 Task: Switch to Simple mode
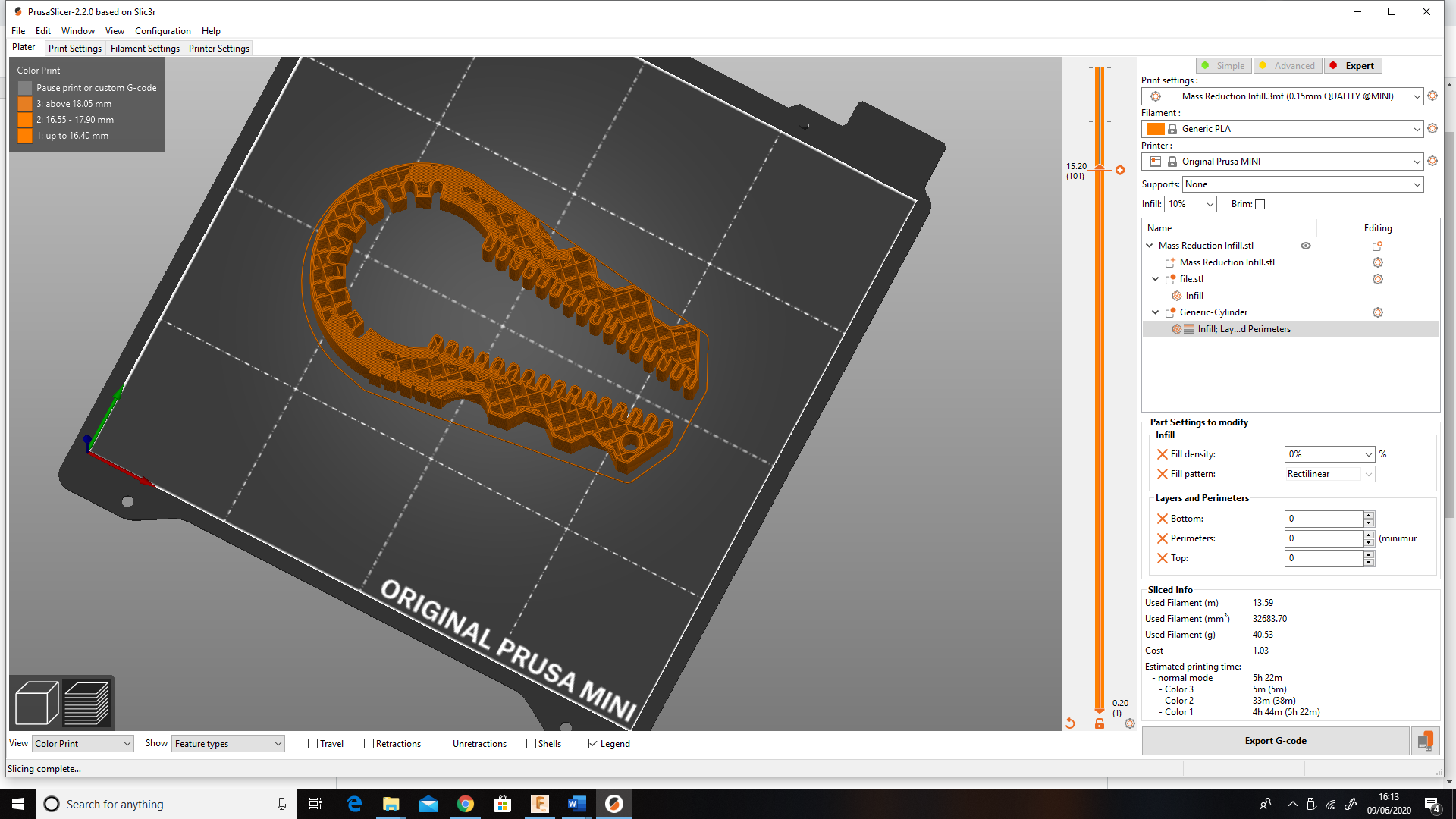1224,66
